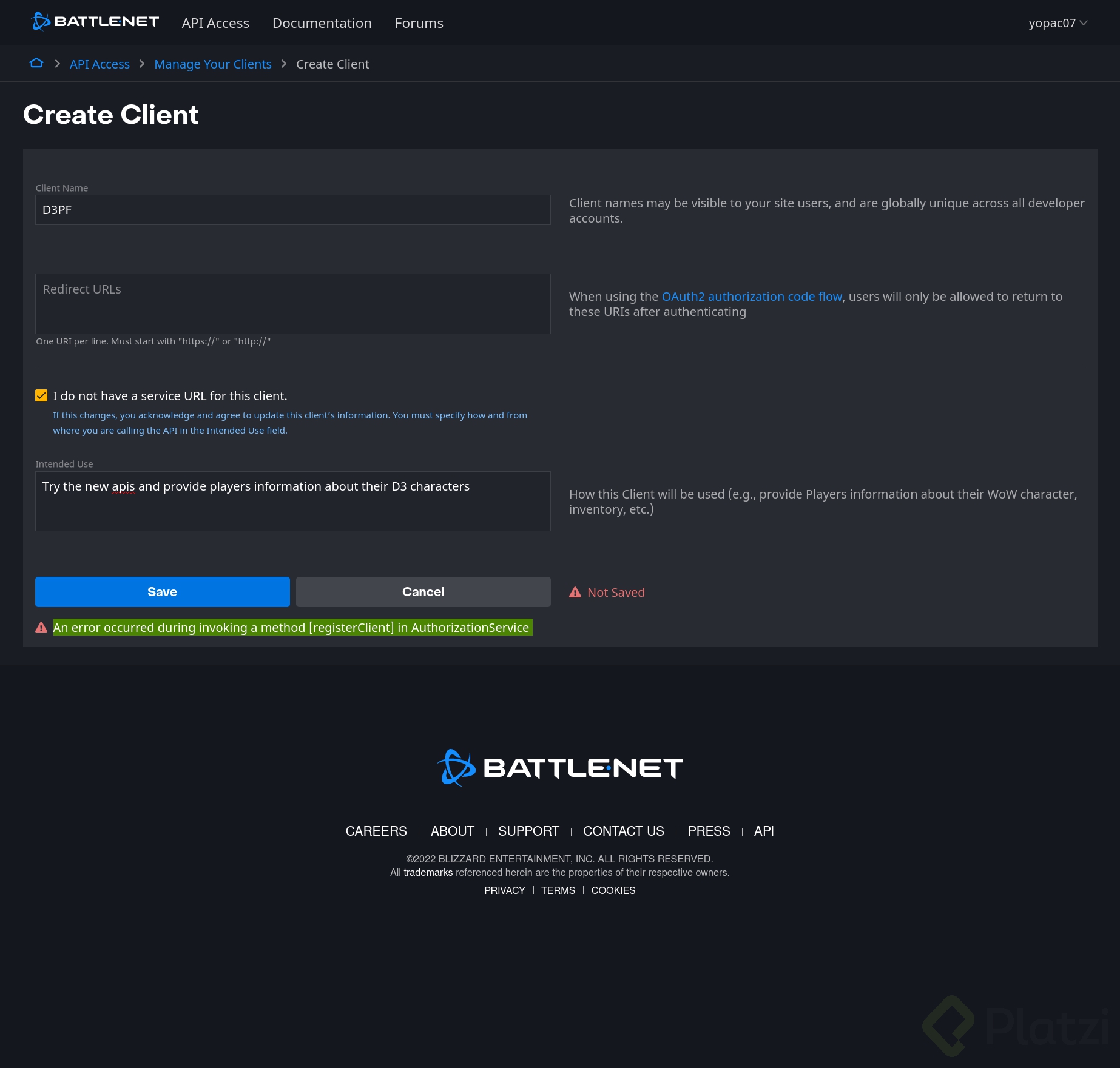1120x1068 pixels.
Task: Click the Battle.net logo in the footer
Action: 559,766
